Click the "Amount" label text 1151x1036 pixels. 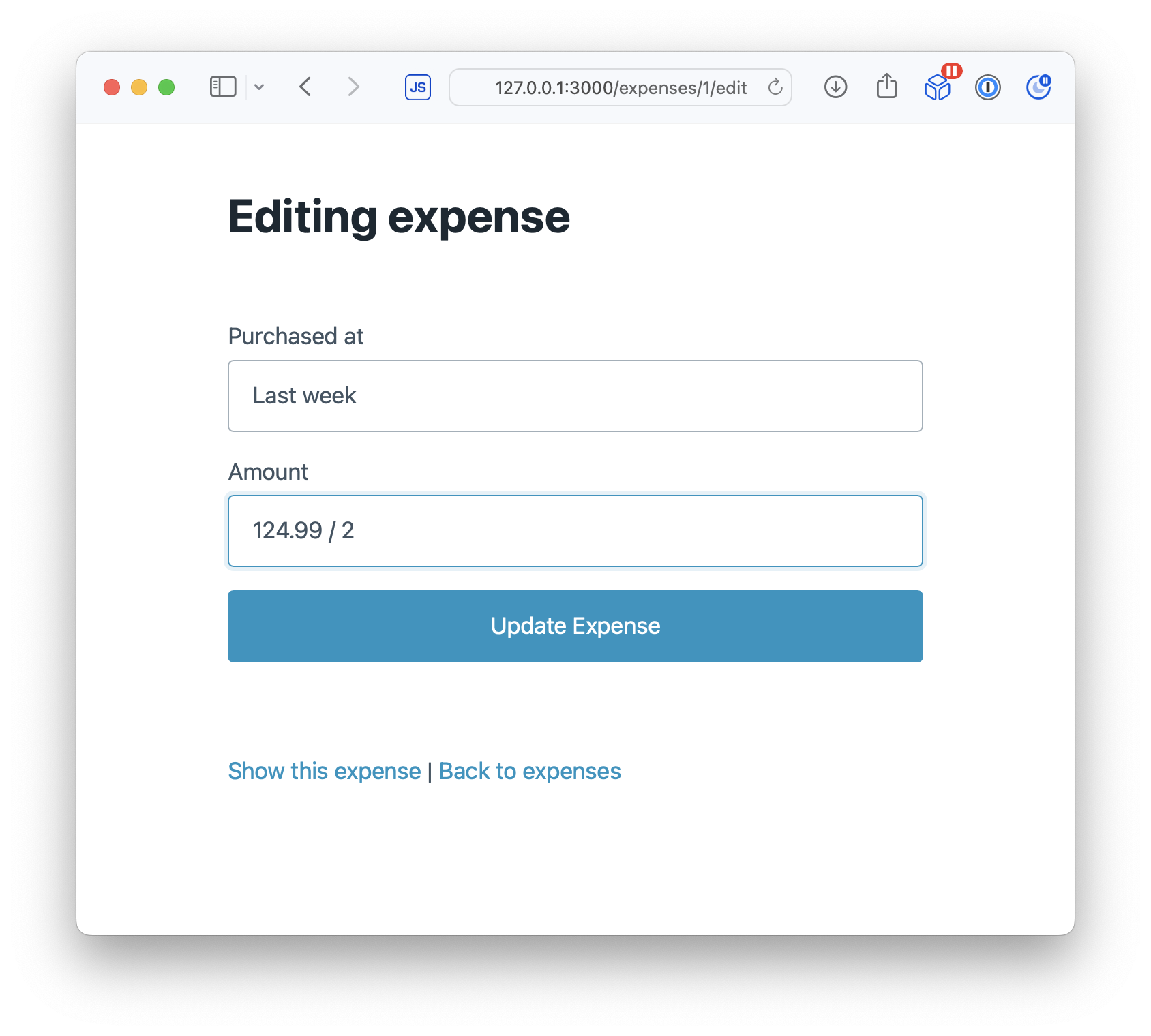coord(269,472)
